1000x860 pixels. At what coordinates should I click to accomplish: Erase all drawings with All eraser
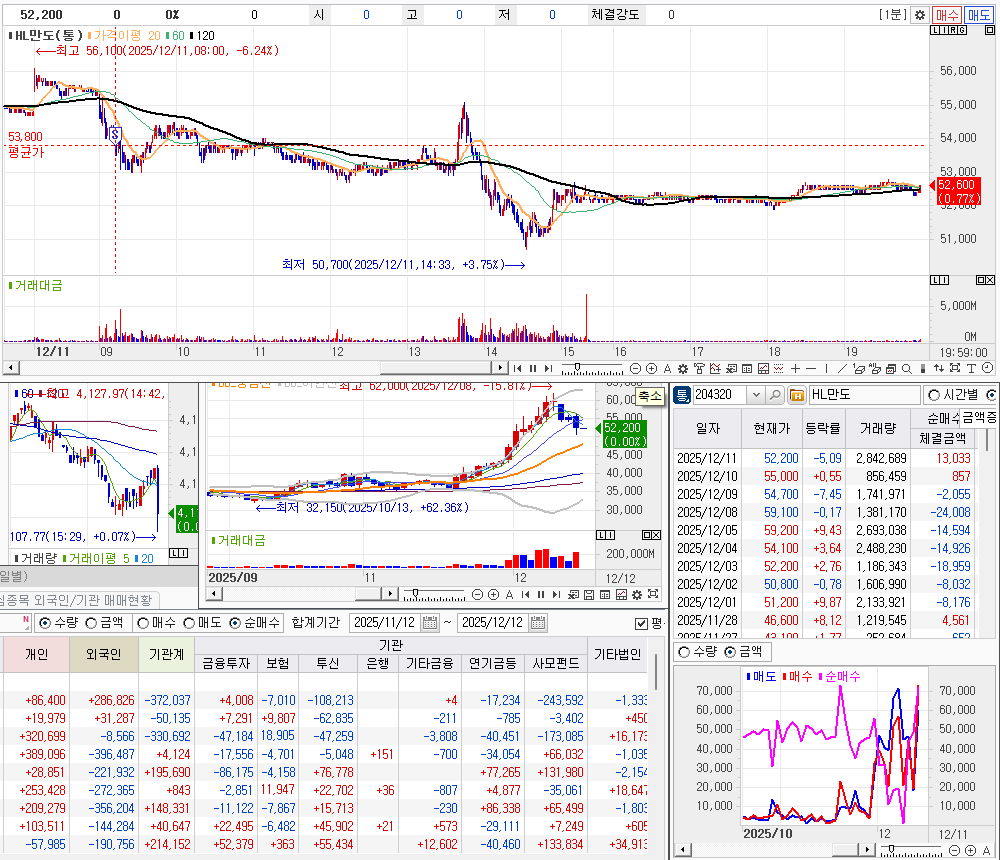pos(874,369)
